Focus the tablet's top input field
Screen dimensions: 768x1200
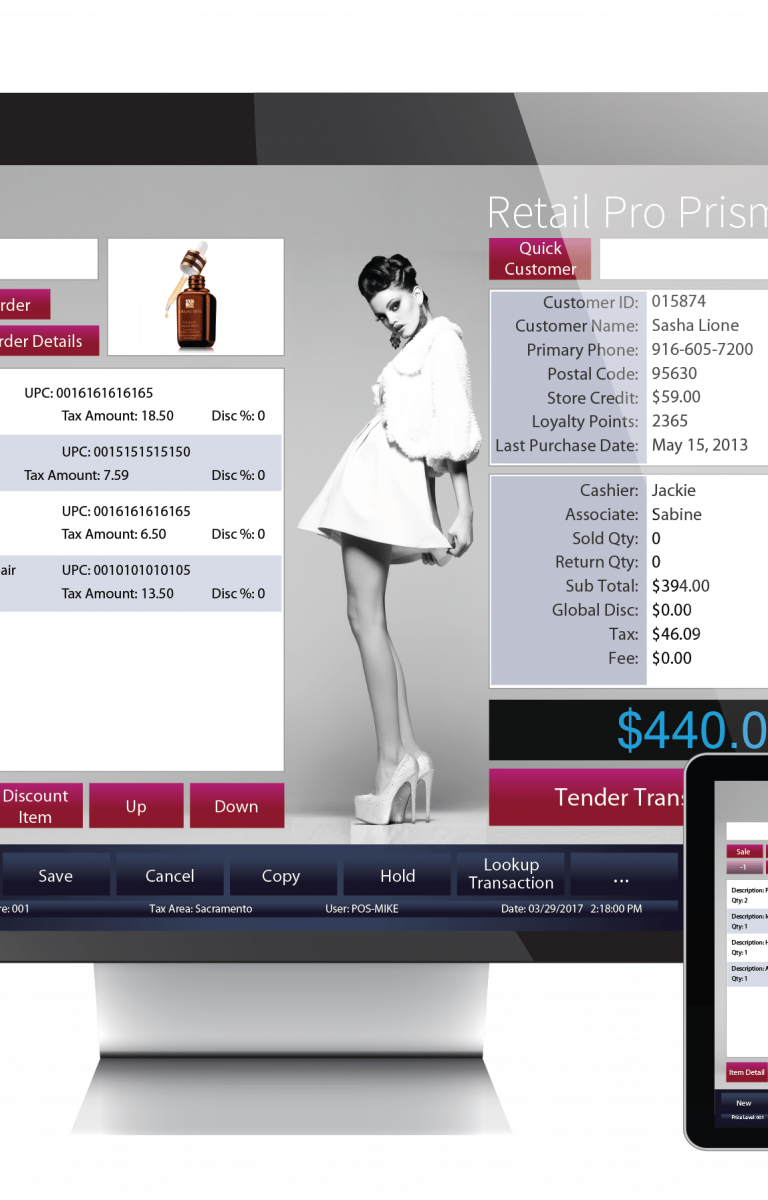(x=747, y=831)
